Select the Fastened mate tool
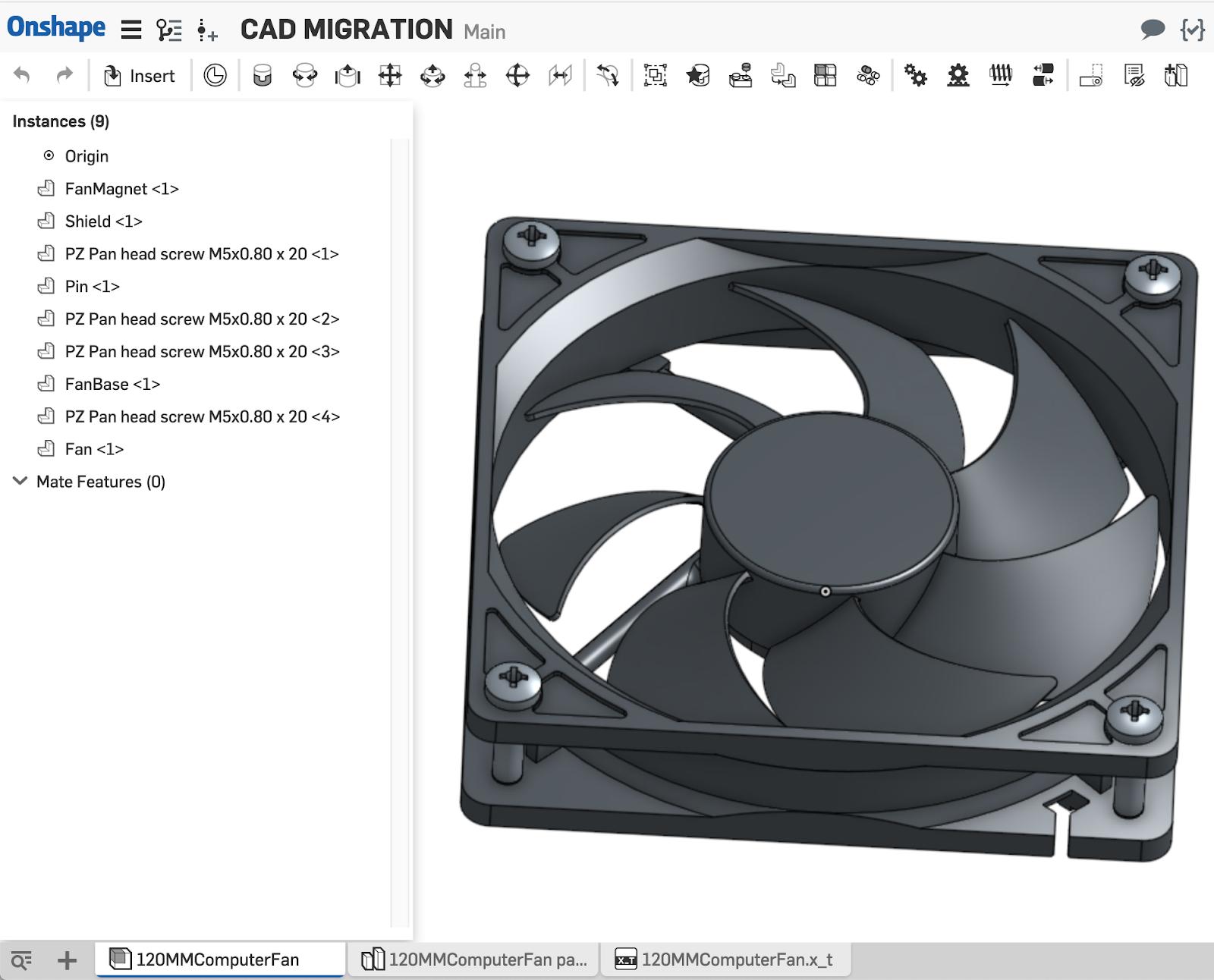This screenshot has width=1214, height=980. click(262, 76)
